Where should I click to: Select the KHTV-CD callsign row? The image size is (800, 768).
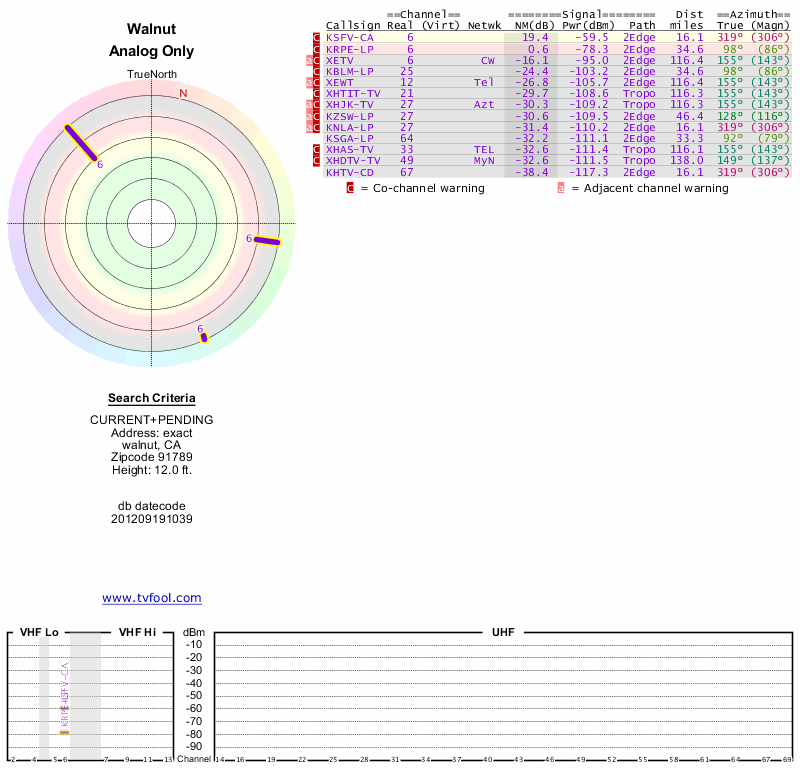pos(350,171)
